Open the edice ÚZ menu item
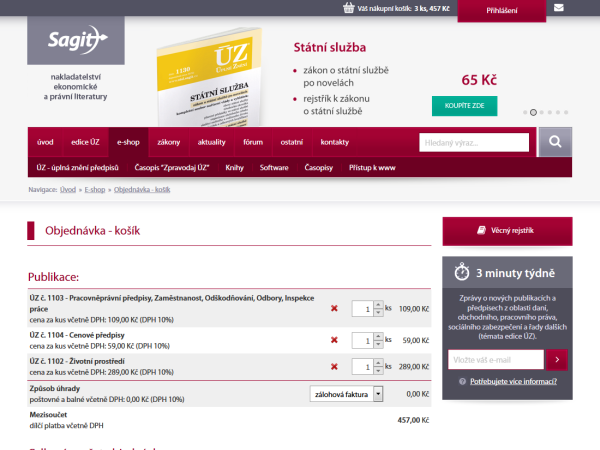600x450 pixels. pos(85,142)
